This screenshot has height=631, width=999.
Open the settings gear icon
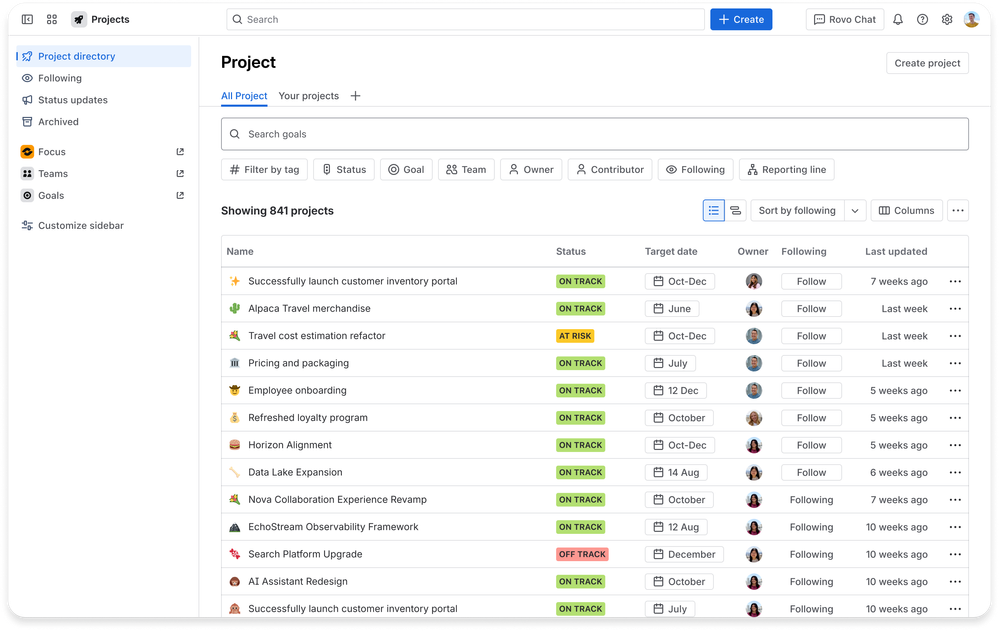(947, 19)
